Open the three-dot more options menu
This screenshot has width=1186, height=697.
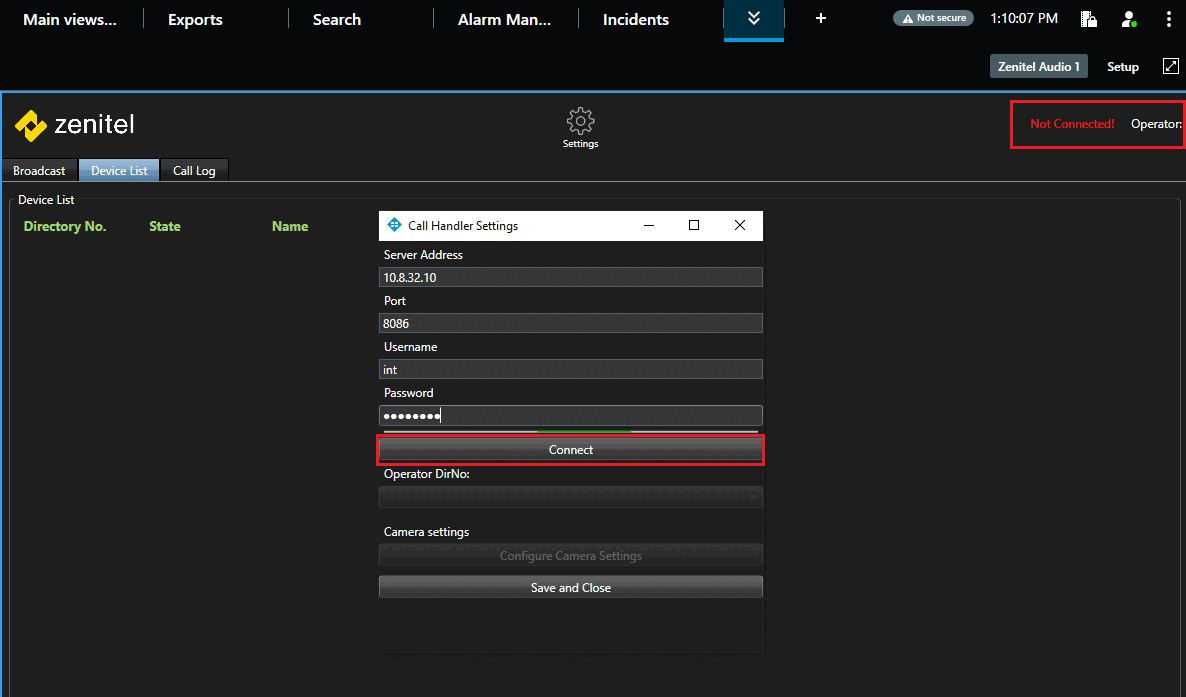[x=1168, y=19]
